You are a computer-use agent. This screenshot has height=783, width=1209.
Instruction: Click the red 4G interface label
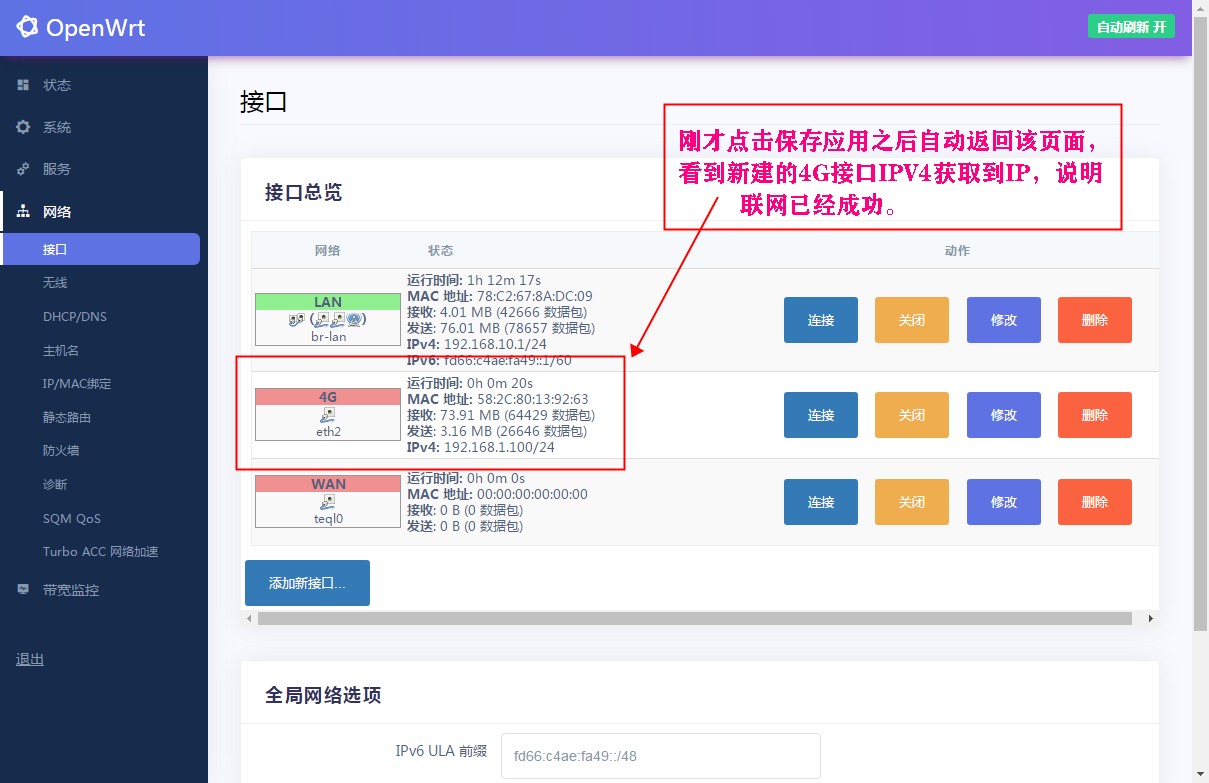pyautogui.click(x=328, y=397)
